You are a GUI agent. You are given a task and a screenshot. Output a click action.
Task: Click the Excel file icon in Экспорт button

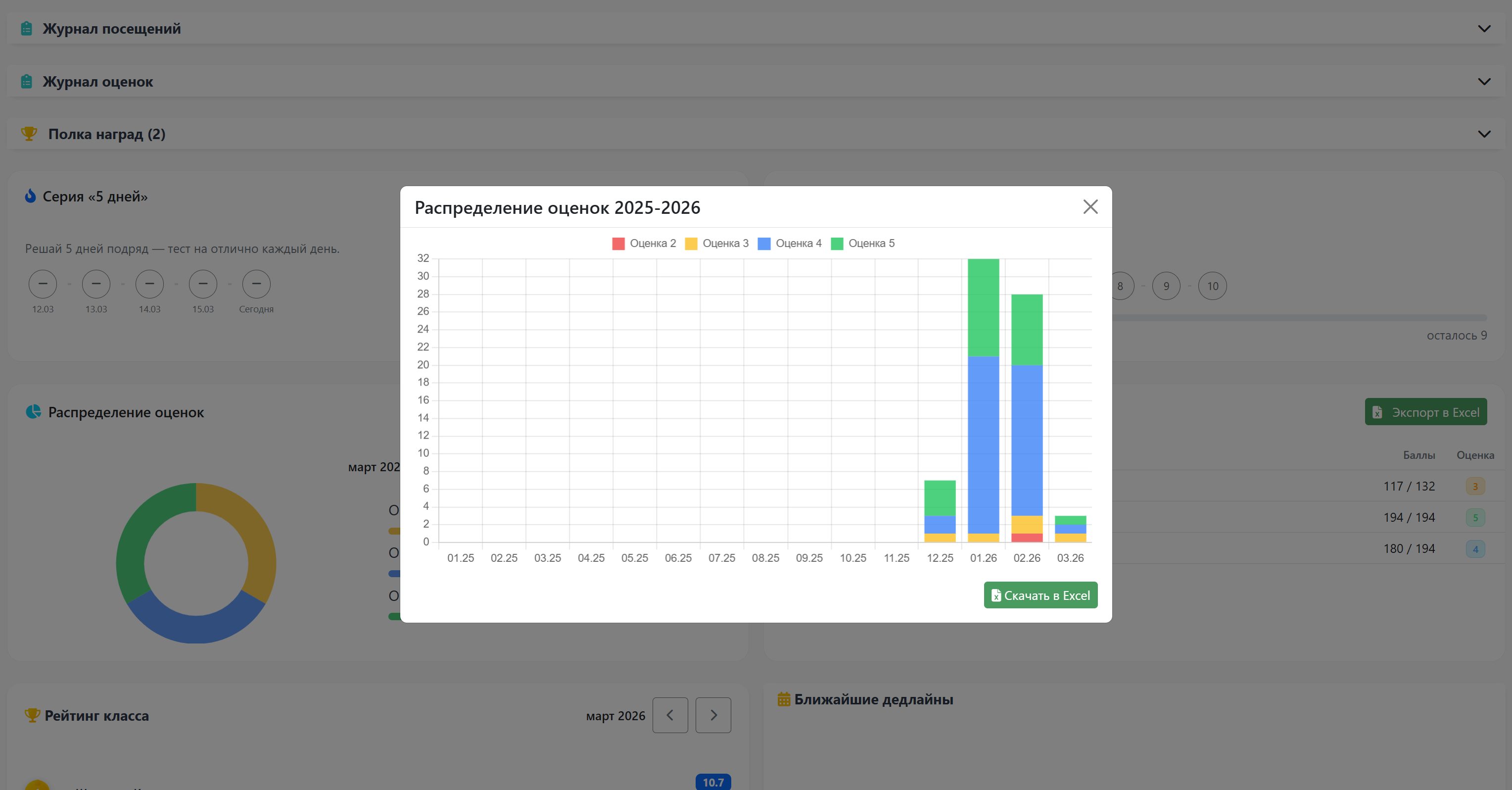(x=1377, y=412)
